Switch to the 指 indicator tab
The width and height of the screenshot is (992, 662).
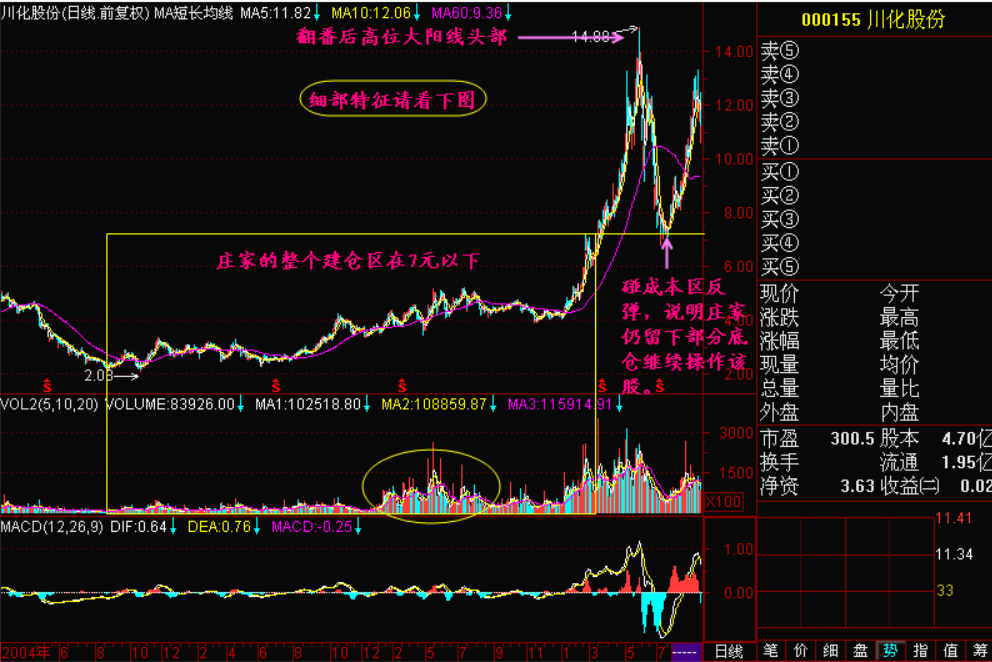coord(919,650)
